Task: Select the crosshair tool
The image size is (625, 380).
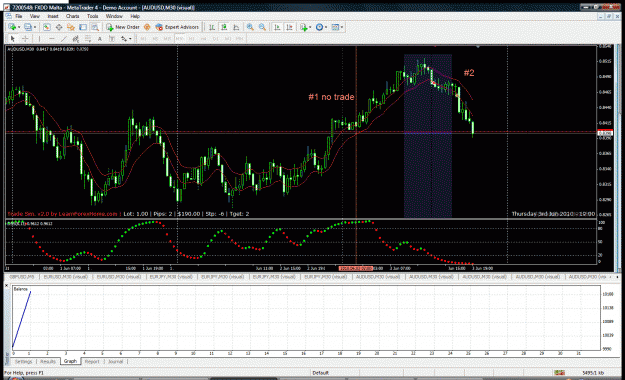Action: [25, 39]
